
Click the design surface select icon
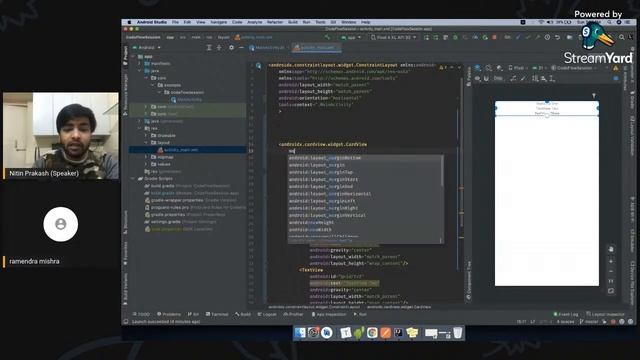[478, 68]
